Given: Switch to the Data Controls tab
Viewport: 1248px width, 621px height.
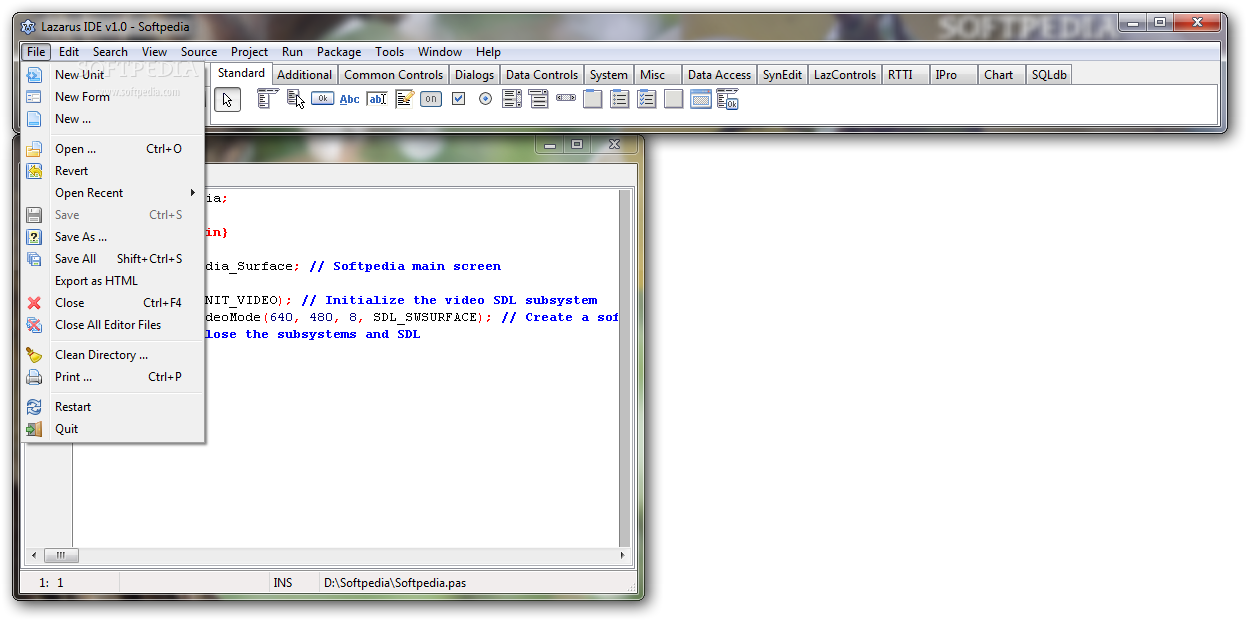Looking at the screenshot, I should pyautogui.click(x=541, y=75).
